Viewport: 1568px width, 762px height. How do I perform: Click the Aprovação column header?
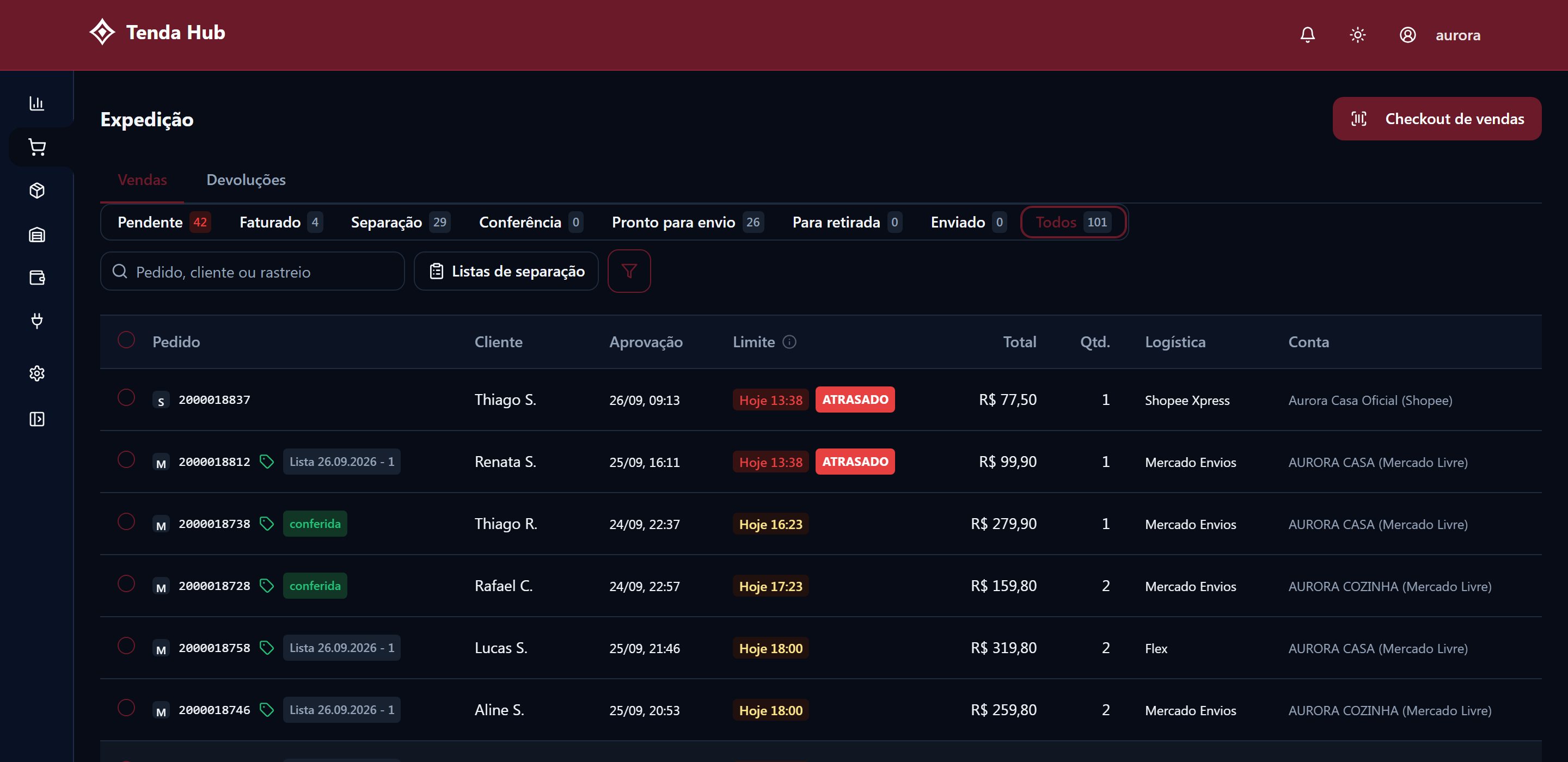coord(646,342)
